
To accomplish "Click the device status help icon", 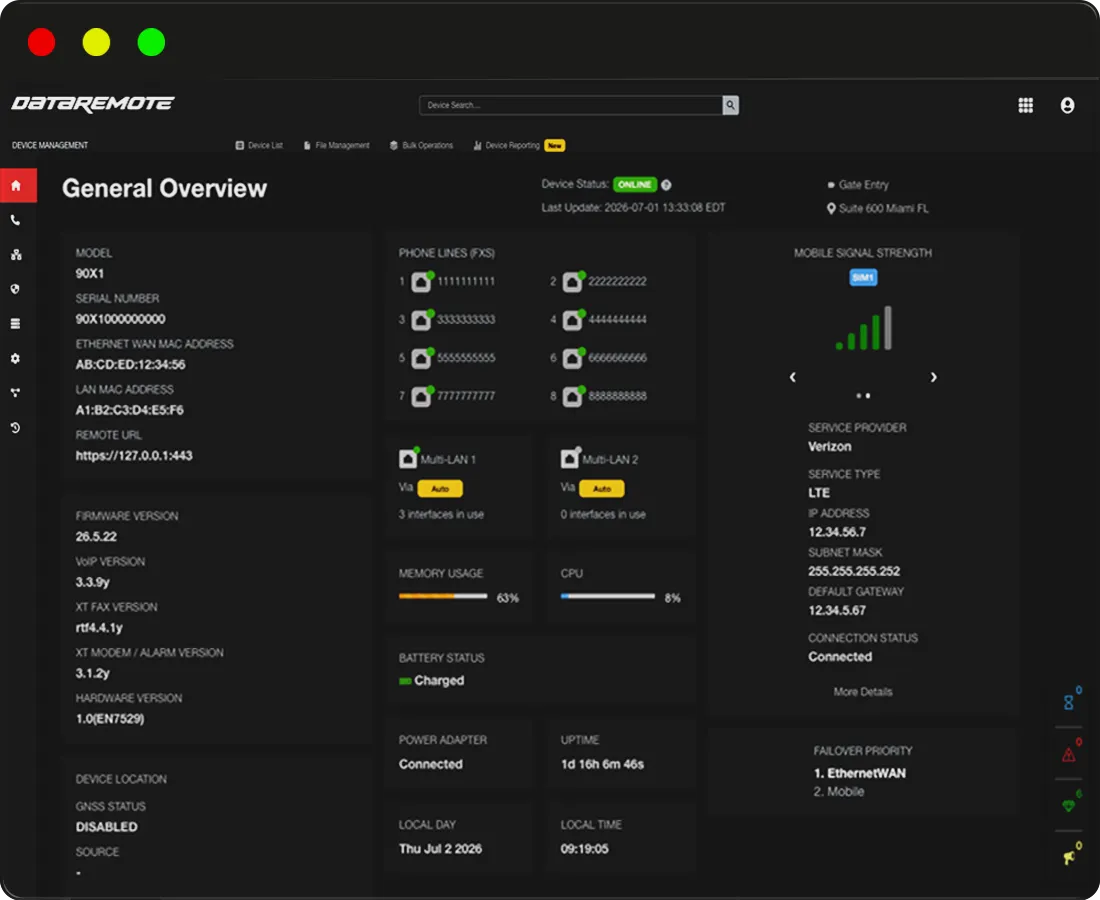I will click(x=666, y=184).
